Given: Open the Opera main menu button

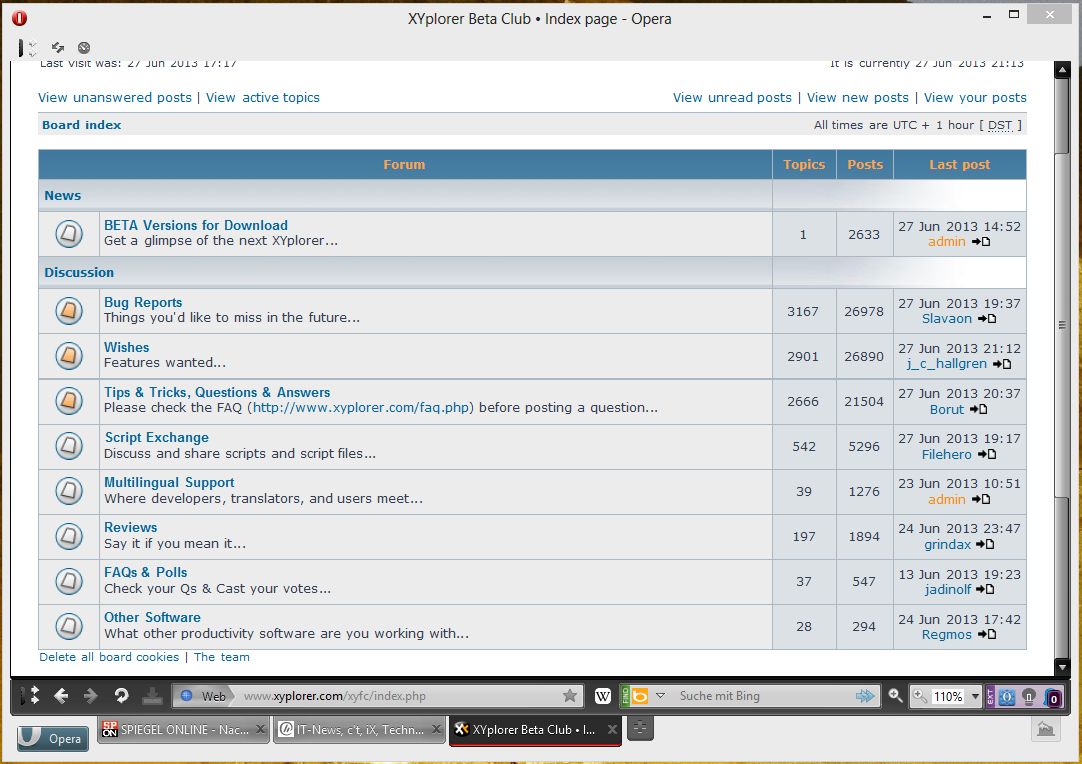Looking at the screenshot, I should tap(53, 739).
